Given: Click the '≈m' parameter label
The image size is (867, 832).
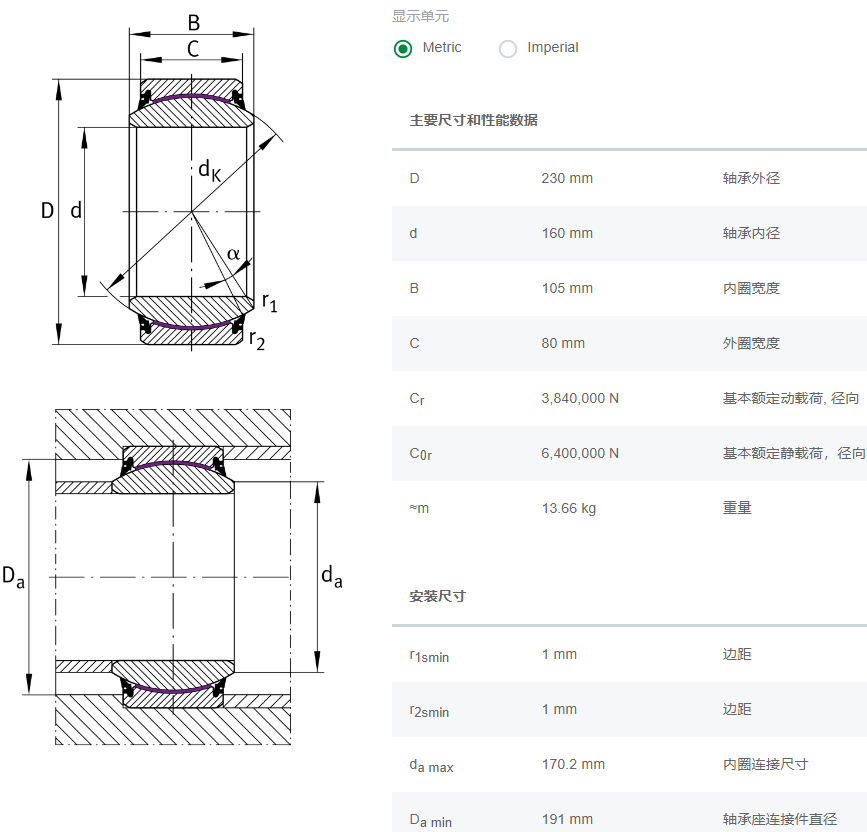Looking at the screenshot, I should point(419,508).
